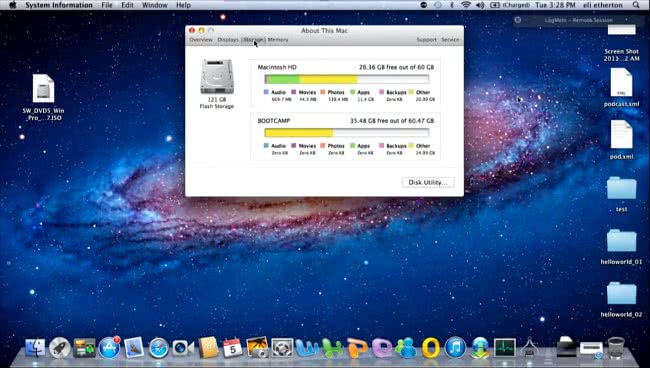The height and width of the screenshot is (368, 650).
Task: Open the eli etherton user menu
Action: (x=603, y=5)
